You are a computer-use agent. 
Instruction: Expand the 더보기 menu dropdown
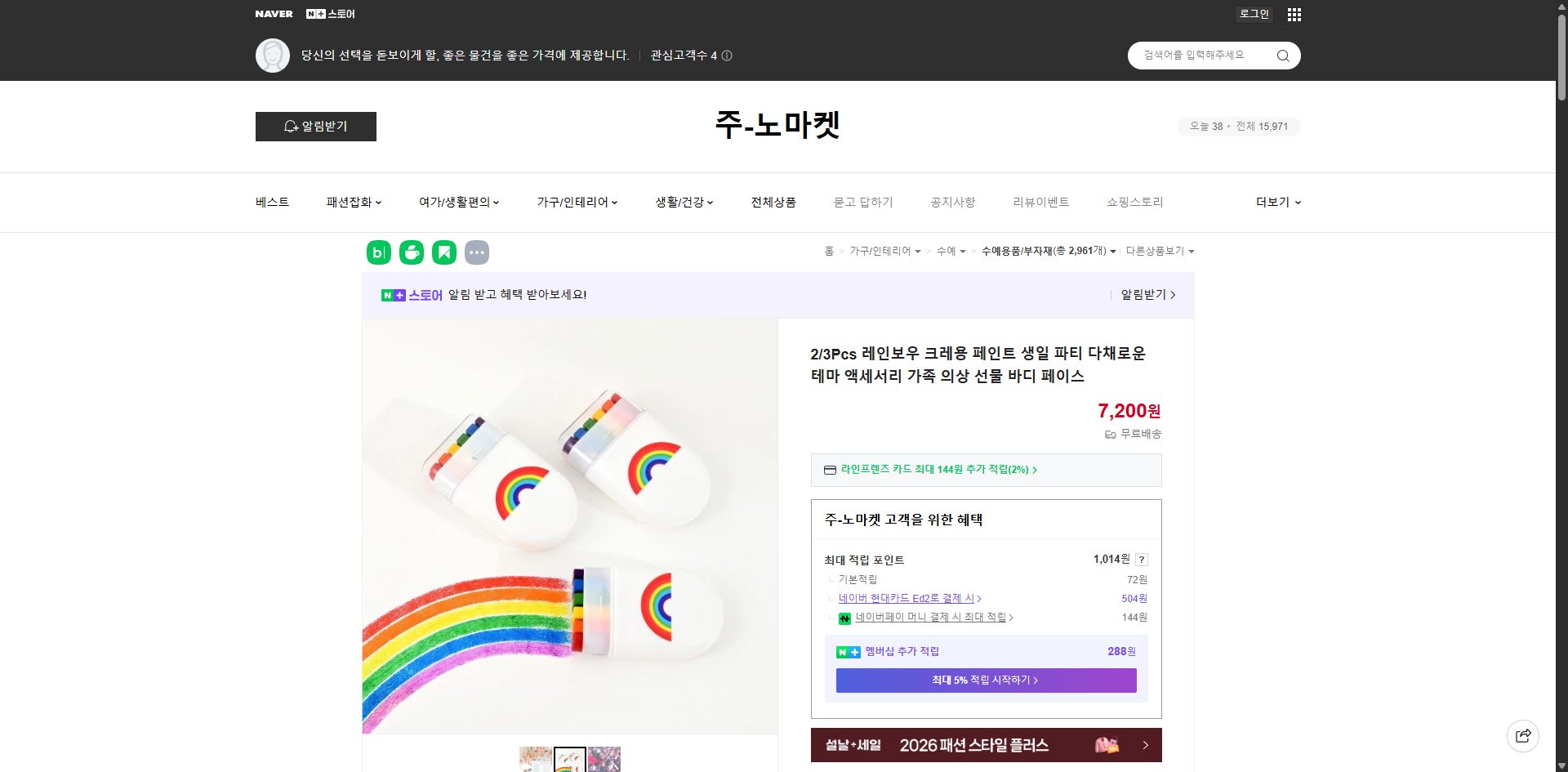pos(1277,202)
